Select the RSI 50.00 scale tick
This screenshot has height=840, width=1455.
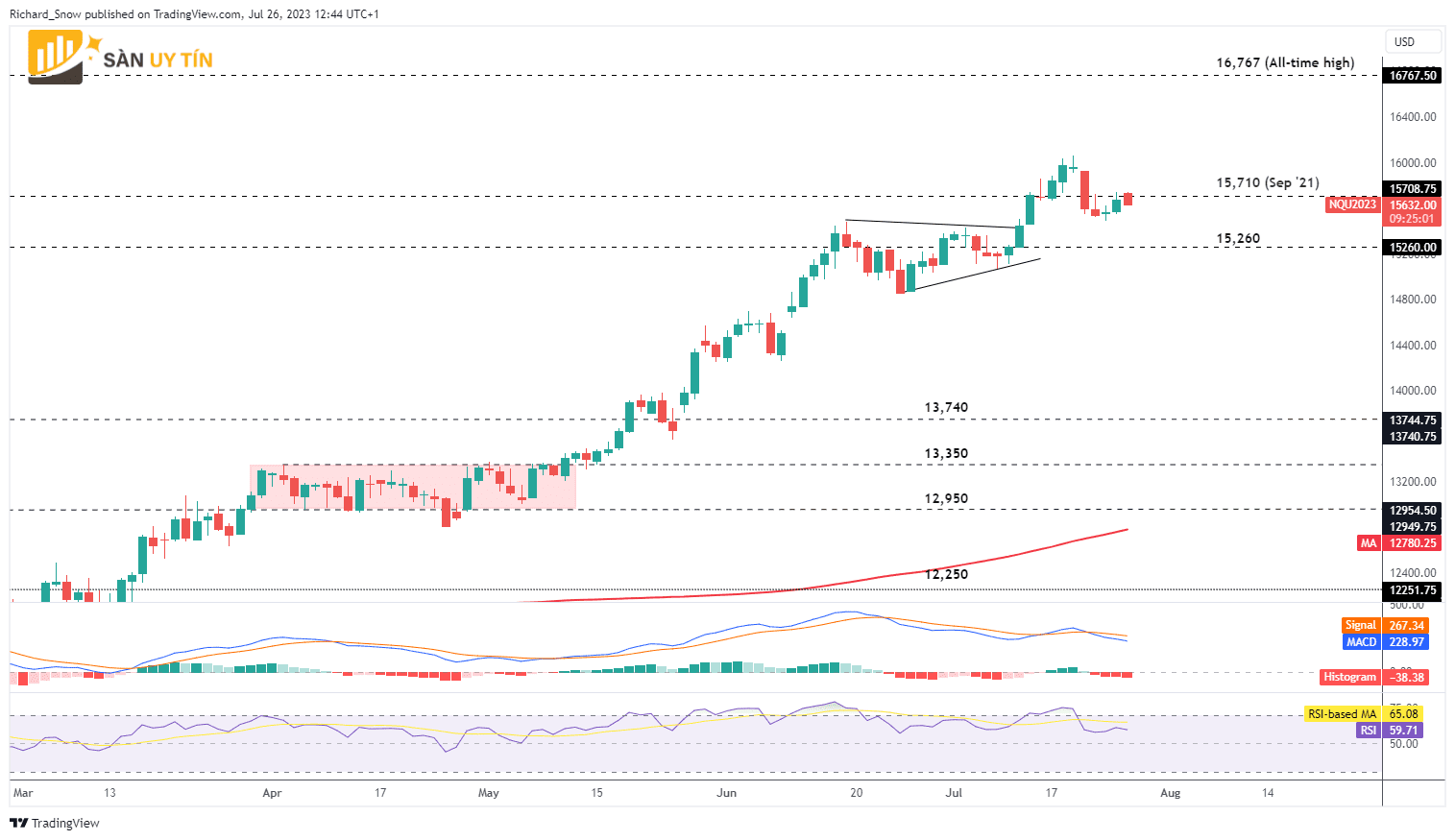1403,744
